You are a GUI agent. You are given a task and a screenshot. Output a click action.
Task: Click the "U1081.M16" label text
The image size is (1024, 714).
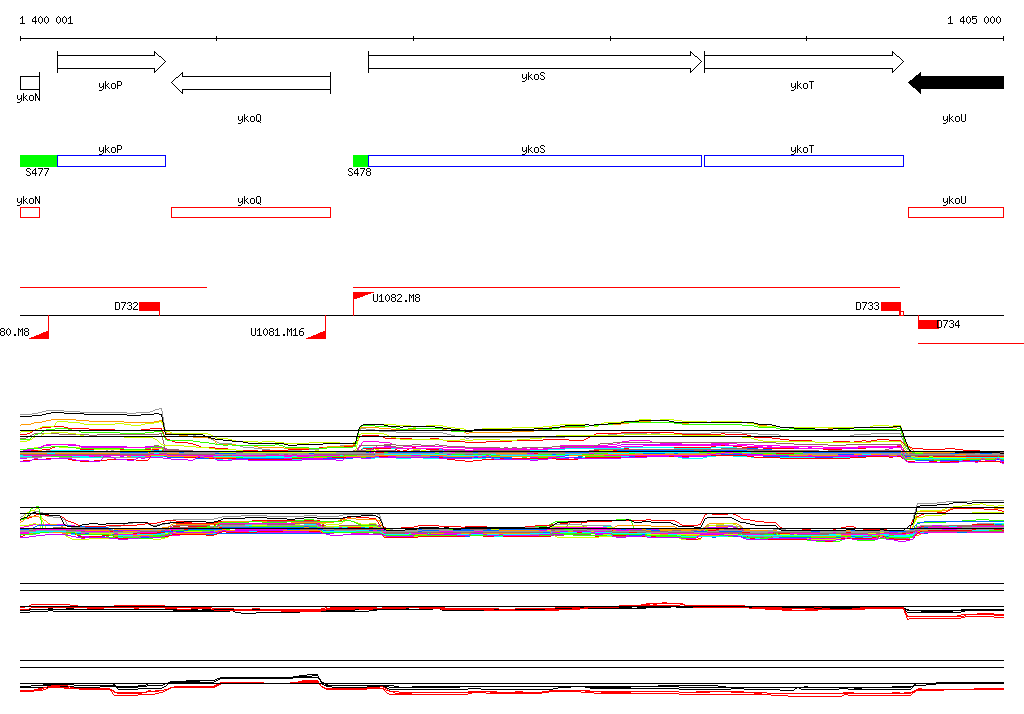click(278, 333)
